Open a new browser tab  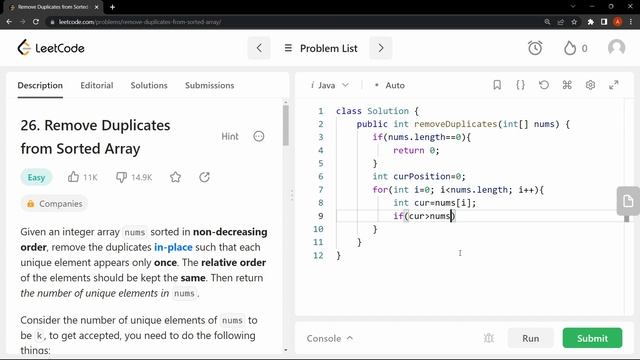pyautogui.click(x=112, y=7)
